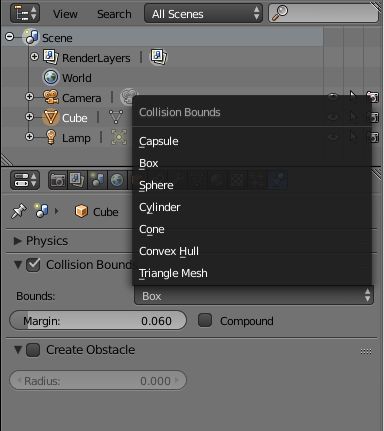
Task: Toggle renderability for the Cube row
Action: [x=373, y=117]
